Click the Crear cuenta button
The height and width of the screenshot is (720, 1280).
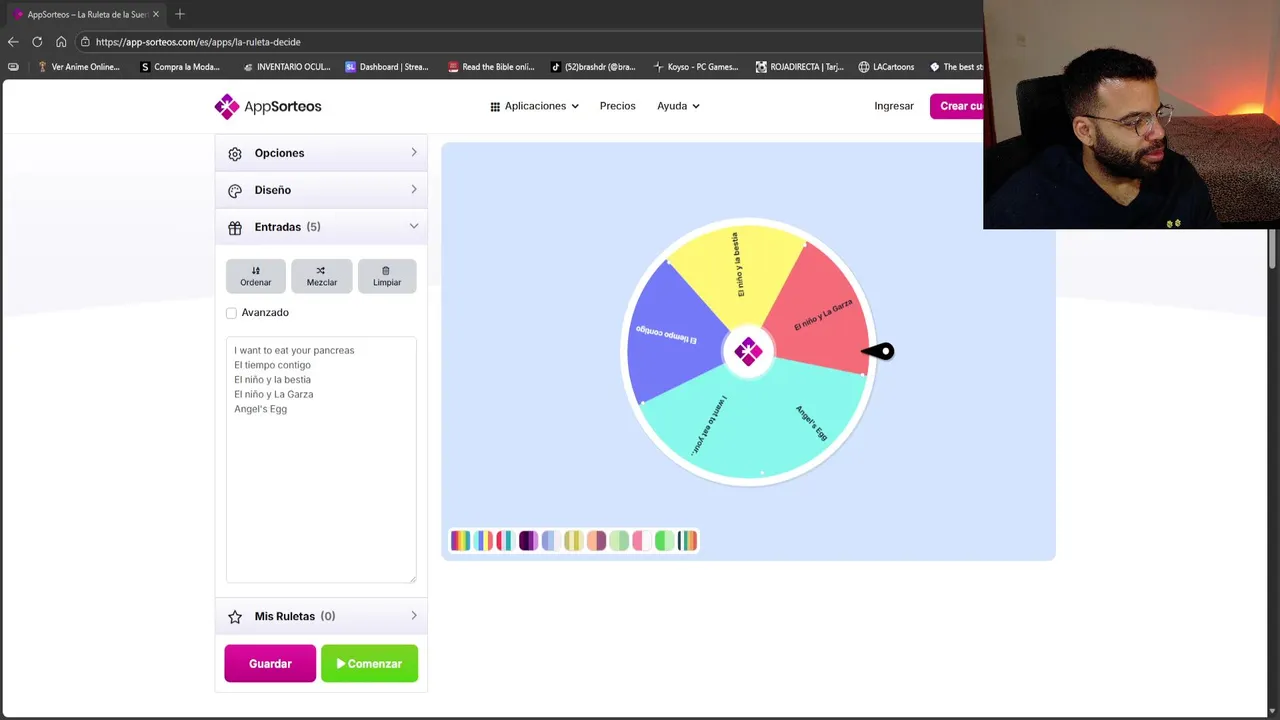[x=957, y=106]
